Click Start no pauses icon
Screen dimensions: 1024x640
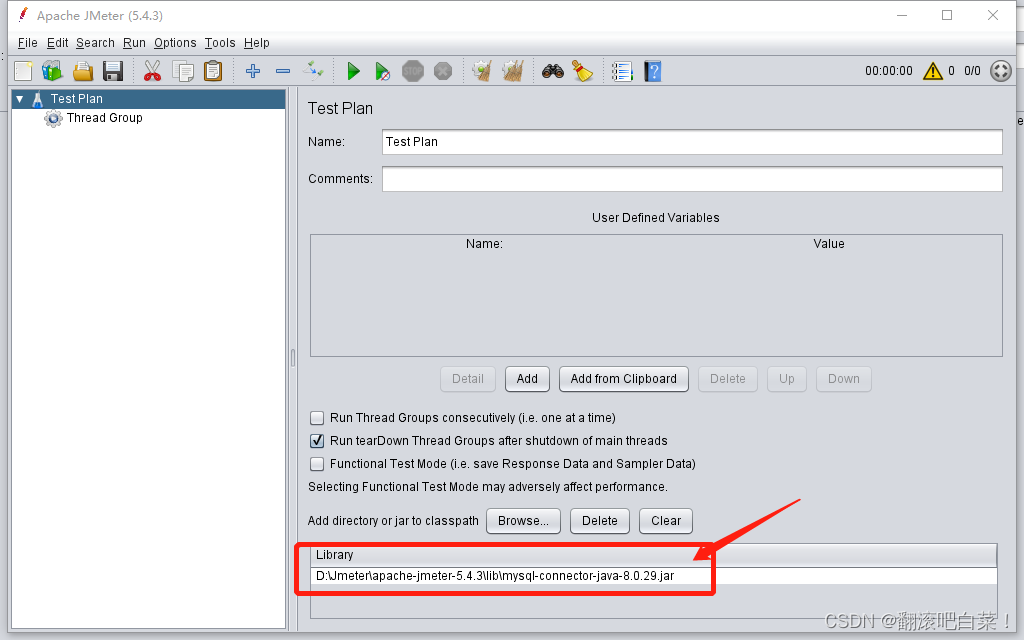pos(383,71)
